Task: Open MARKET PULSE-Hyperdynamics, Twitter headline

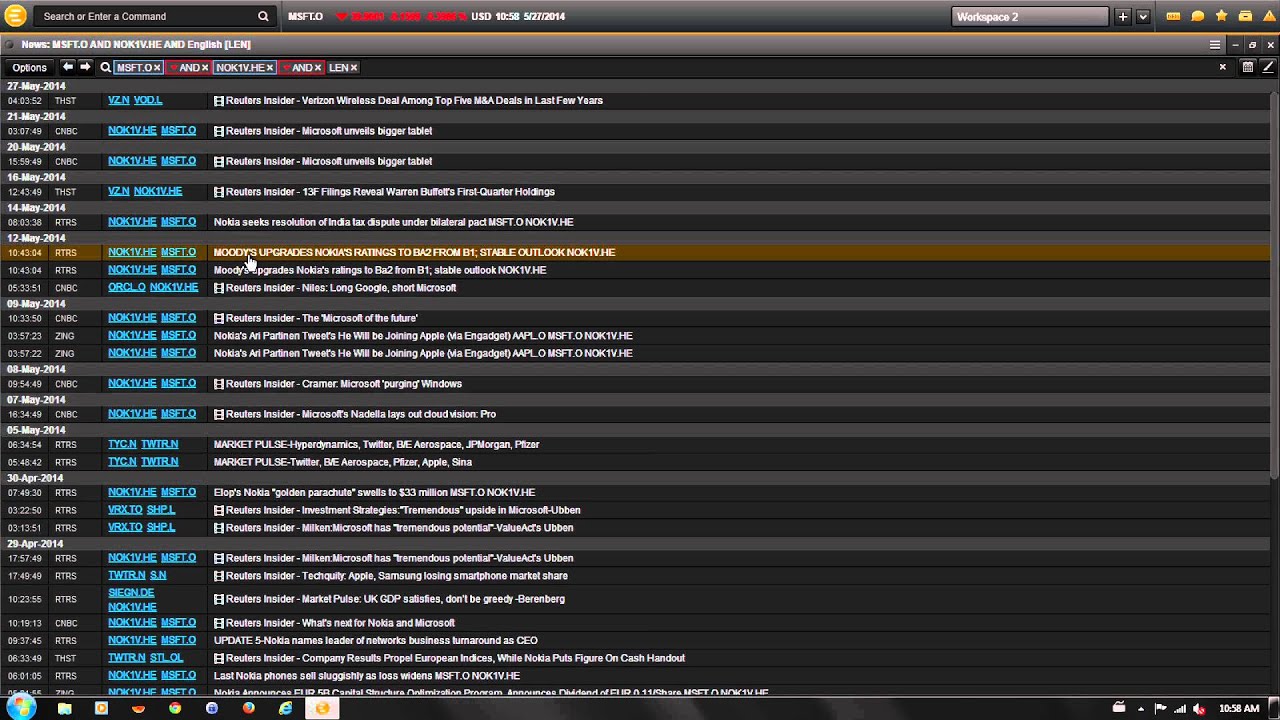Action: tap(376, 445)
